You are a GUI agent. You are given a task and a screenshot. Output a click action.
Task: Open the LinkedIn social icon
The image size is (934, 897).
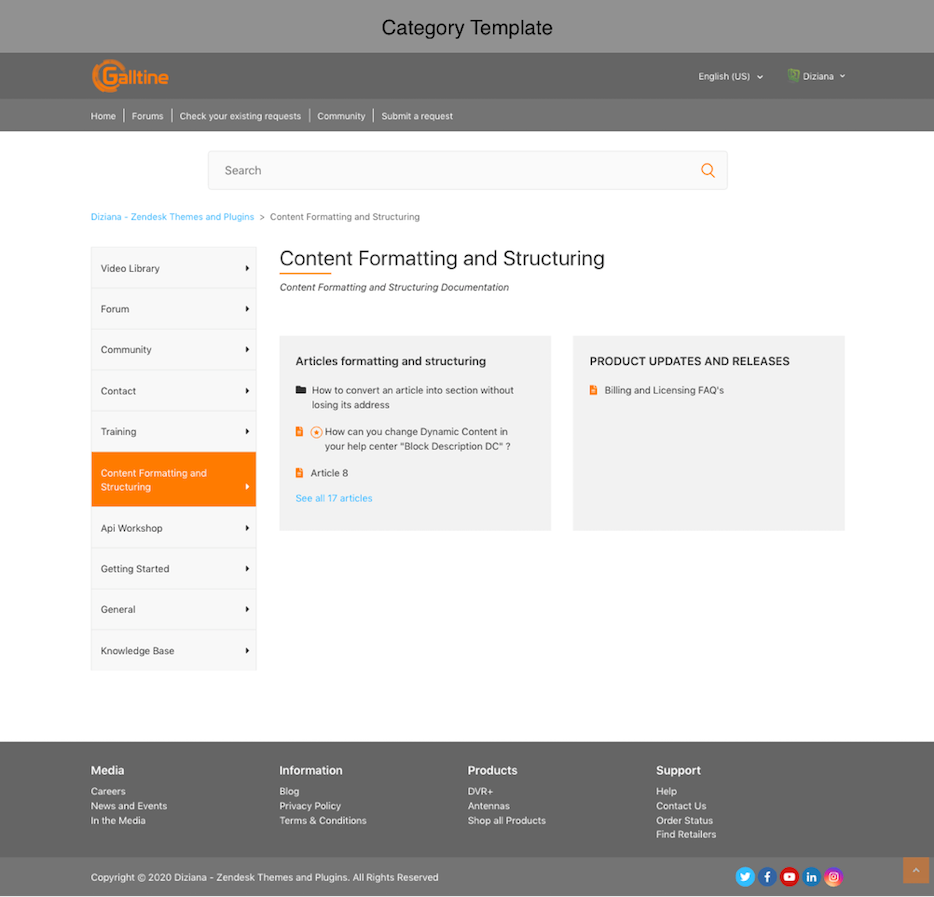pos(811,877)
